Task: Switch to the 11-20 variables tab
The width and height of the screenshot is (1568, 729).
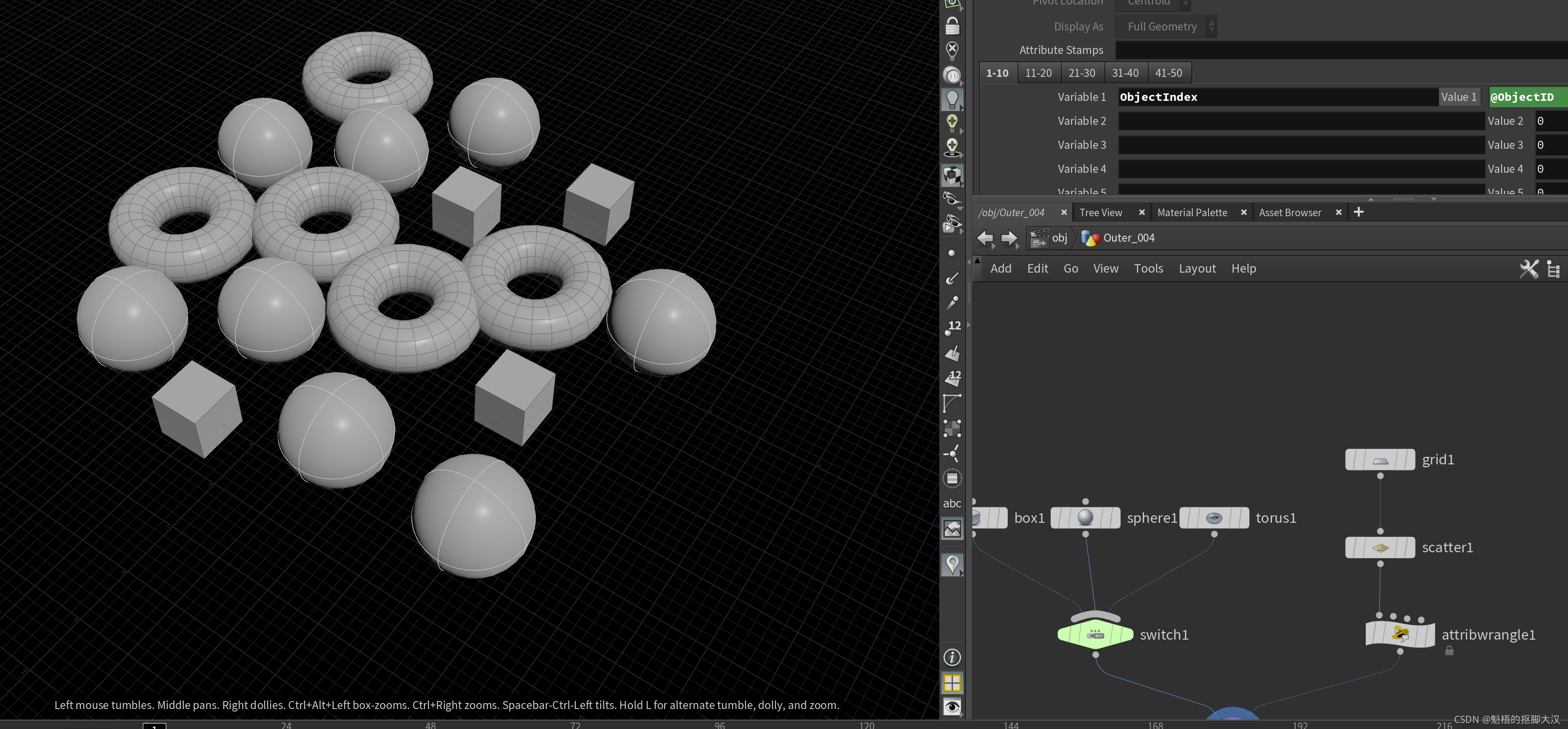Action: 1038,72
